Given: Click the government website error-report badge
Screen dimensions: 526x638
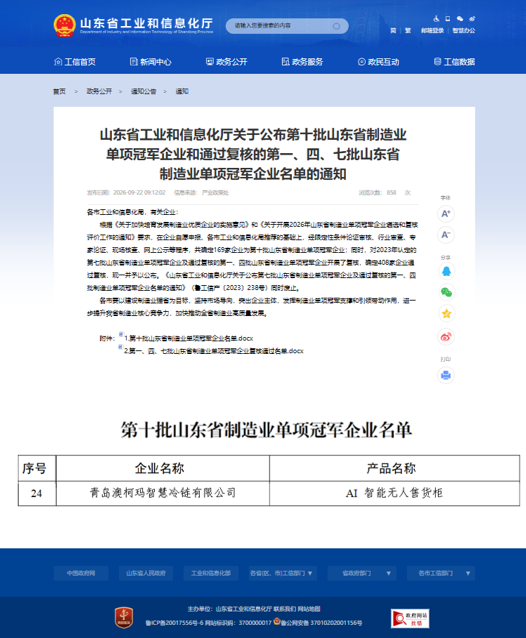Looking at the screenshot, I should (x=410, y=618).
